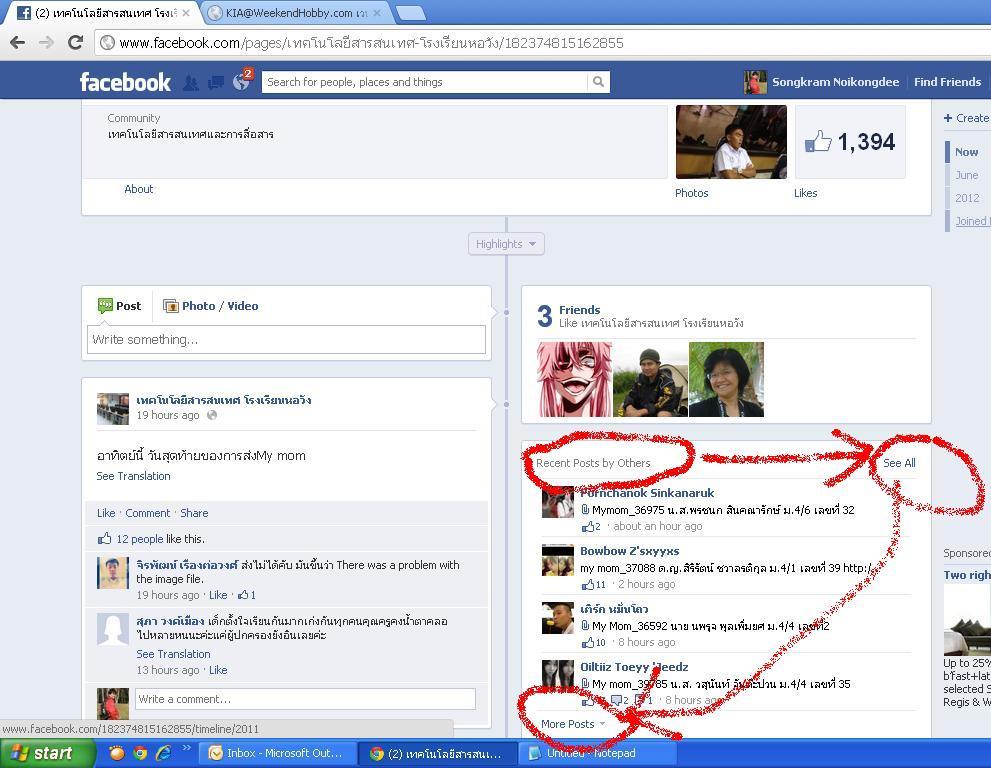991x768 pixels.
Task: Click See Translation under the main post
Action: tap(133, 476)
